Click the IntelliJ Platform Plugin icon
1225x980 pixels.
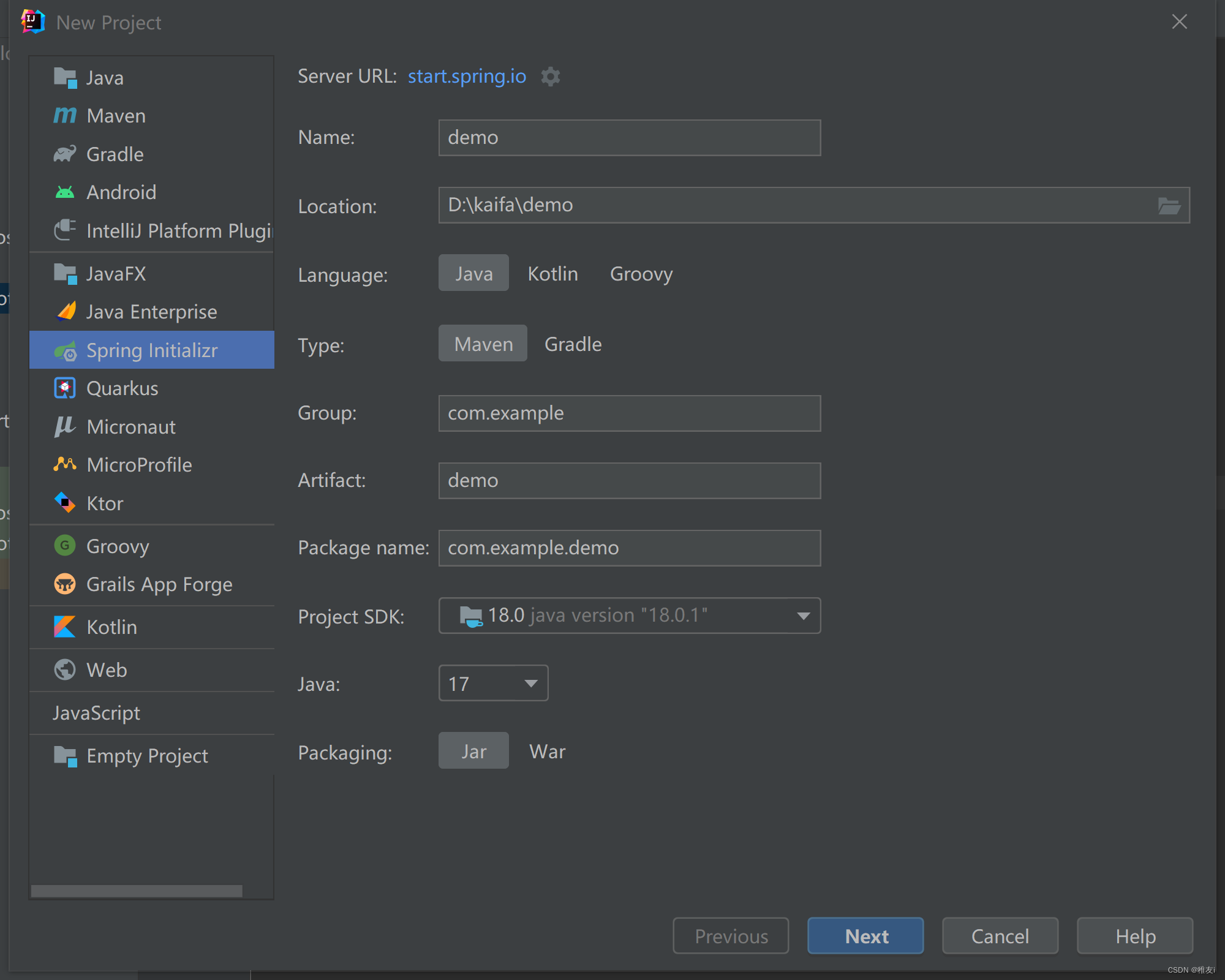pos(65,230)
